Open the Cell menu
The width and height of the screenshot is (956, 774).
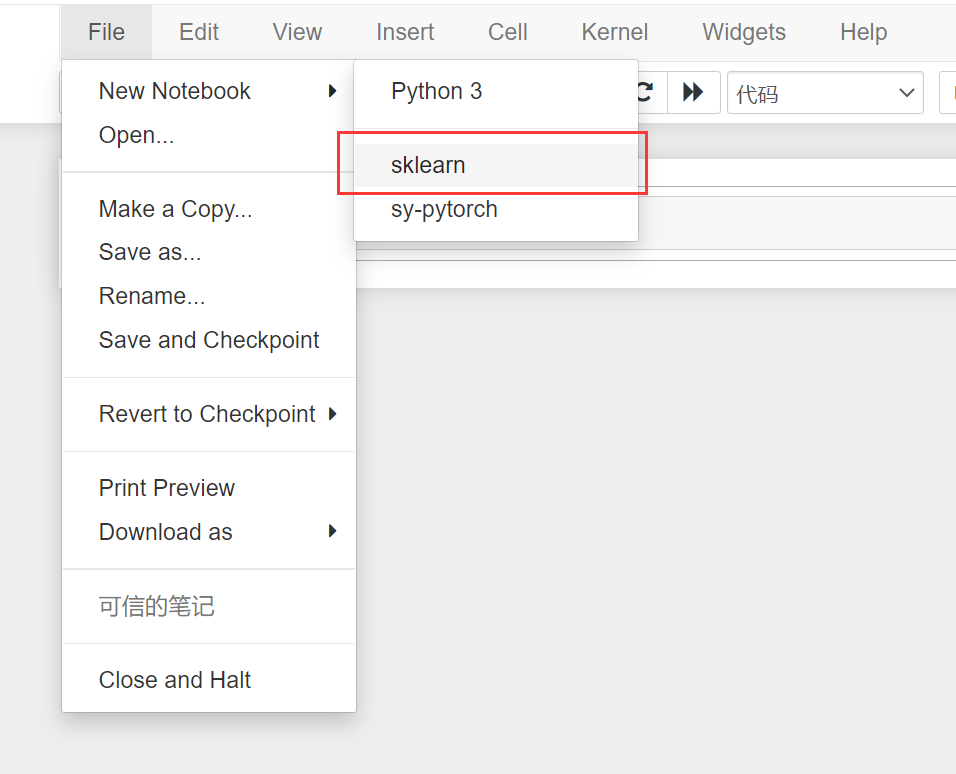[506, 32]
